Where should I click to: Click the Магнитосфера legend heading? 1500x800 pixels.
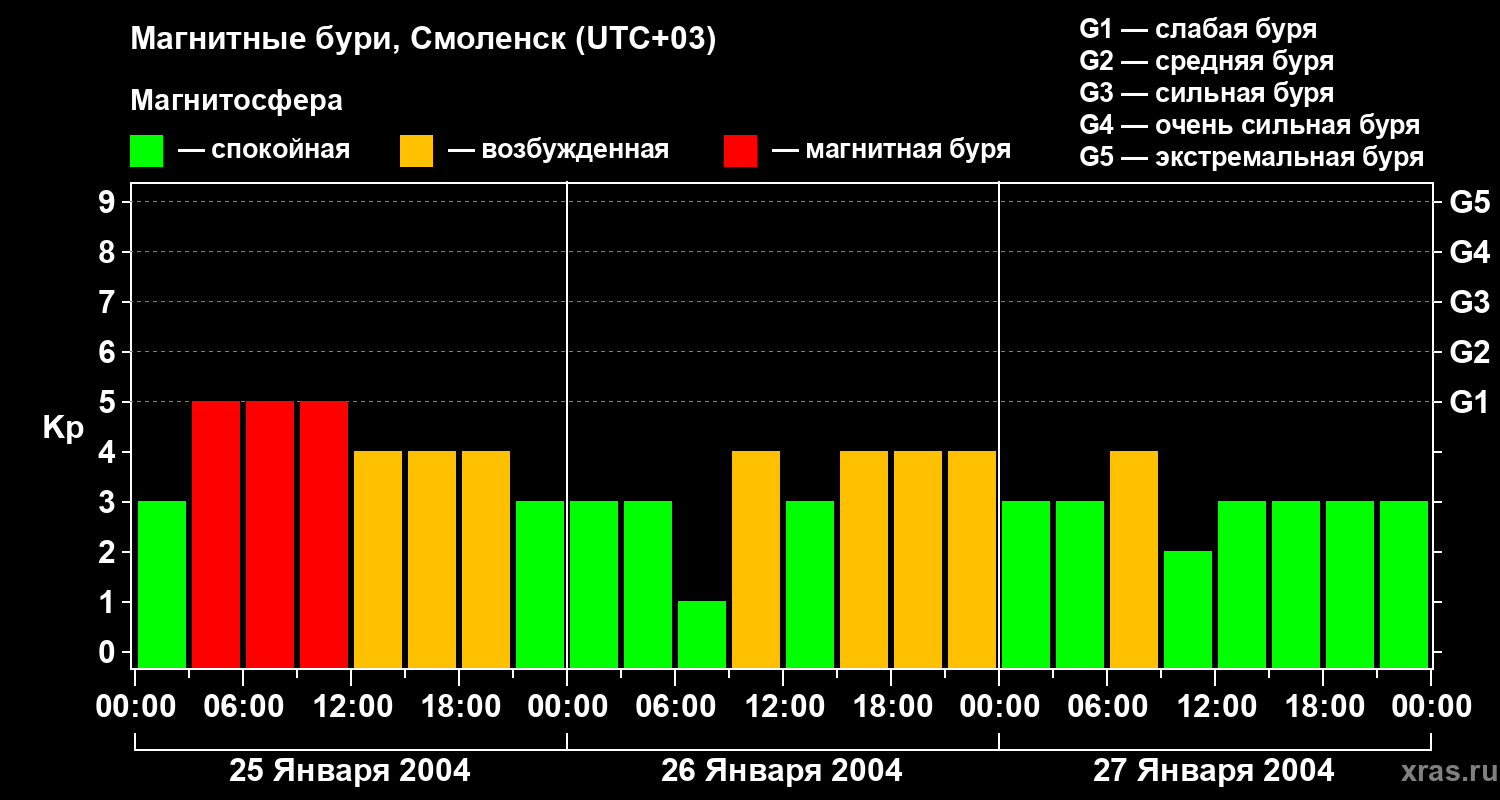click(236, 101)
